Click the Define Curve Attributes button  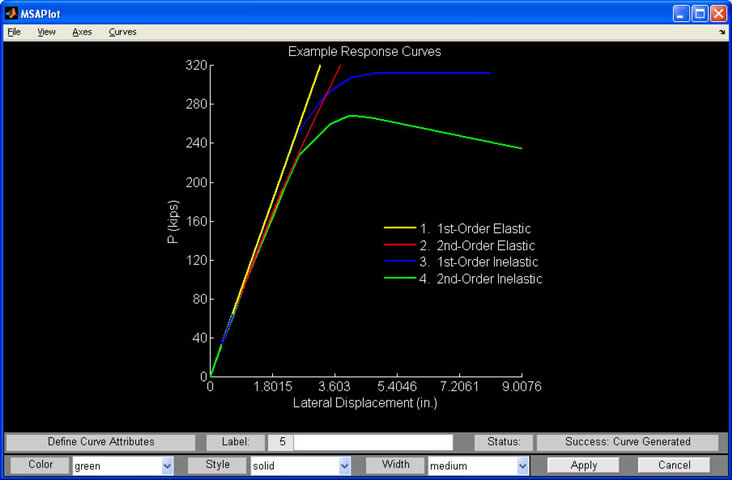(x=101, y=442)
